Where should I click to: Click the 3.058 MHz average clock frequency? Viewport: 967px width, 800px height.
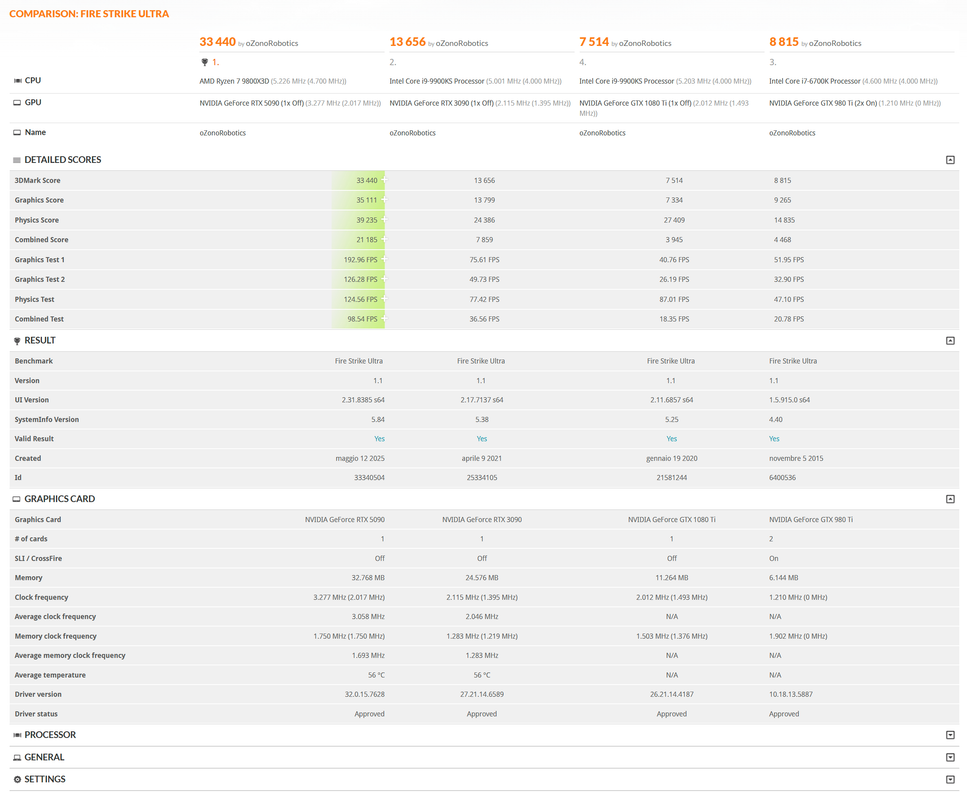point(368,617)
